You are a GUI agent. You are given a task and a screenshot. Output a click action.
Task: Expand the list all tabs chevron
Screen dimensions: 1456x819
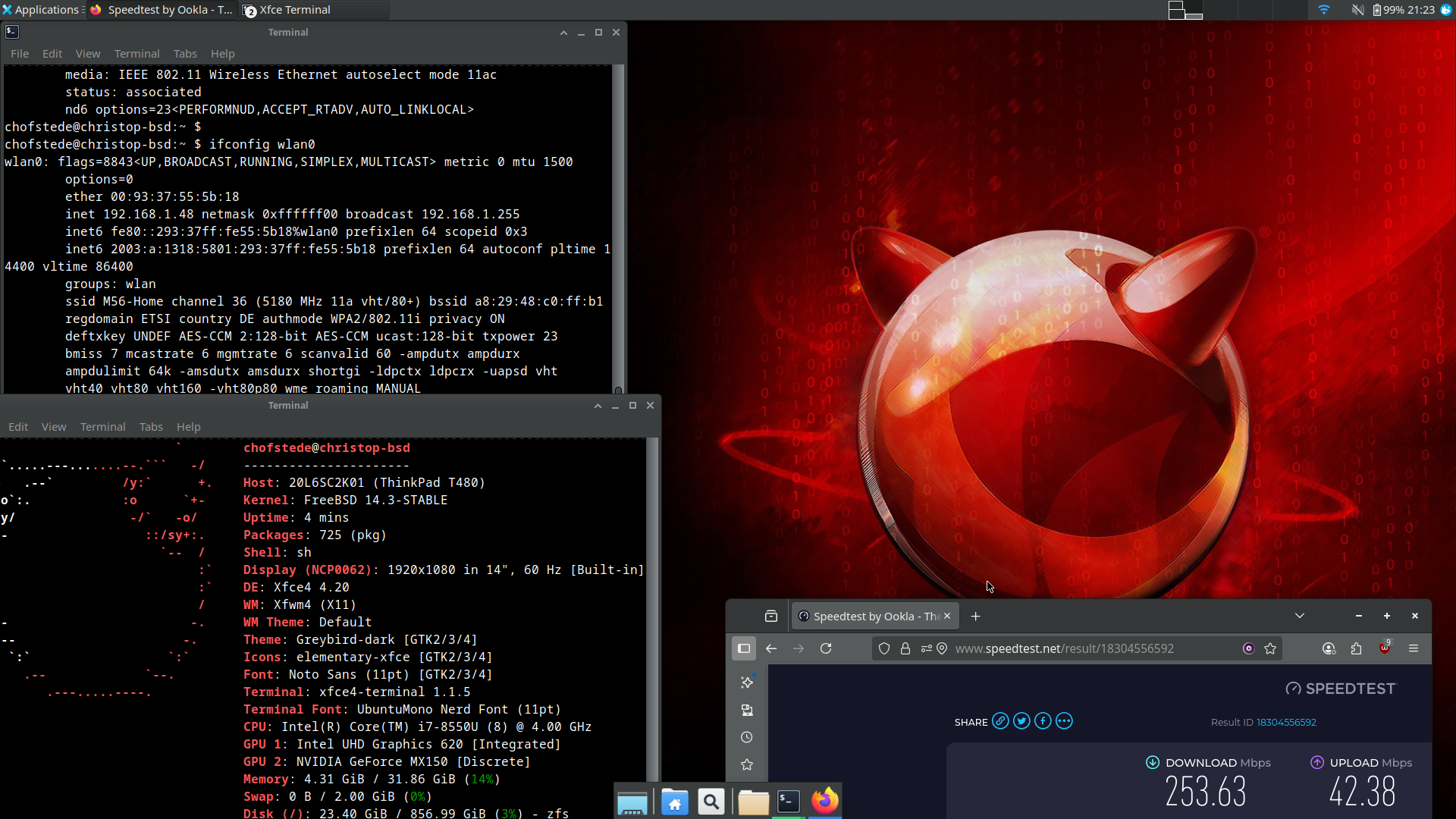tap(1300, 616)
